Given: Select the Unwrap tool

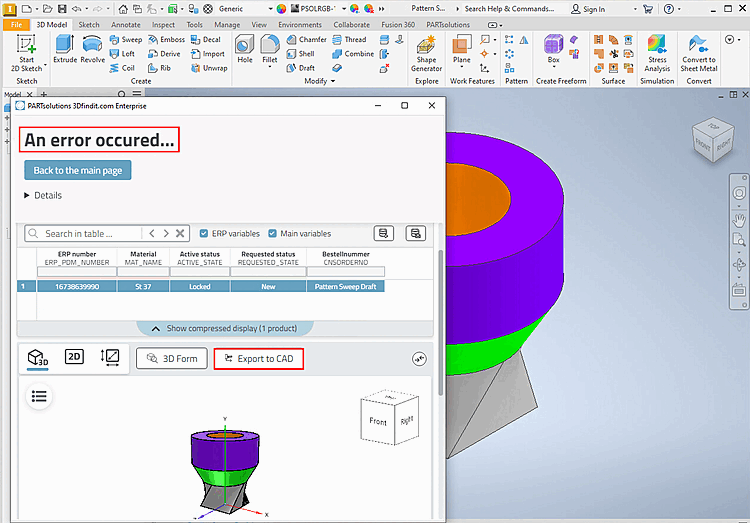Looking at the screenshot, I should [x=209, y=68].
